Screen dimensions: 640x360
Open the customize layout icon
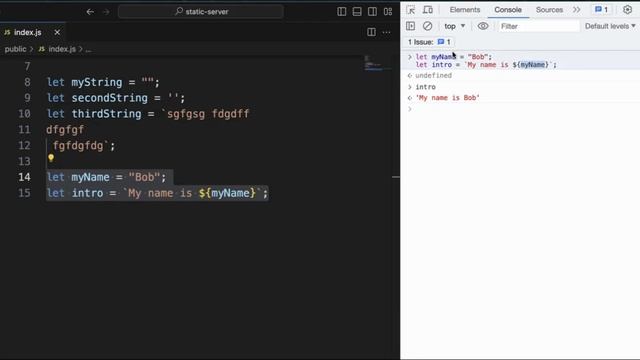click(x=388, y=11)
